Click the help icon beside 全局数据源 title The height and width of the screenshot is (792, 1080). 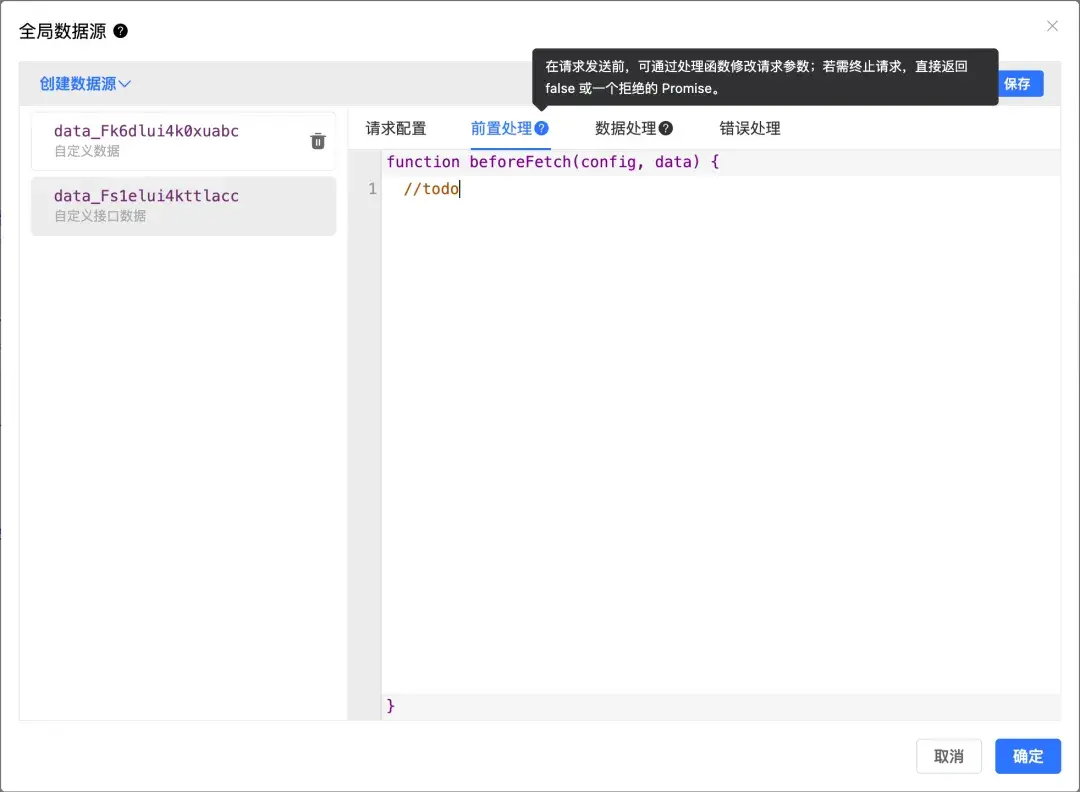point(121,31)
